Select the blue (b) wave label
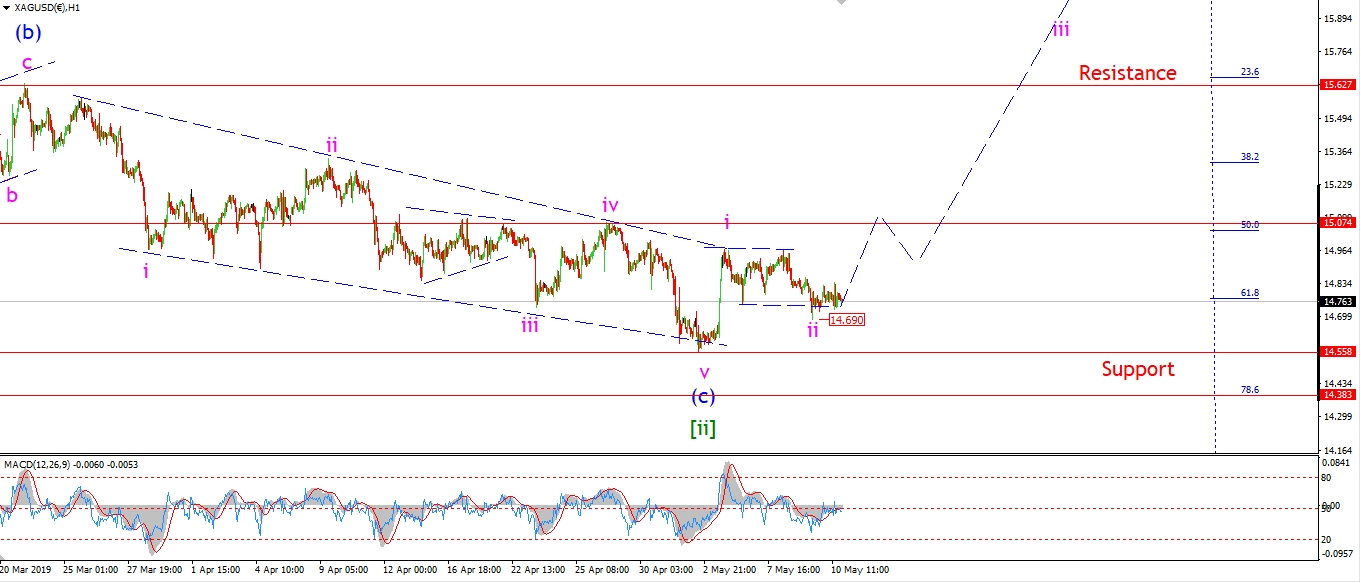Screen dimensions: 1361x583 point(28,32)
